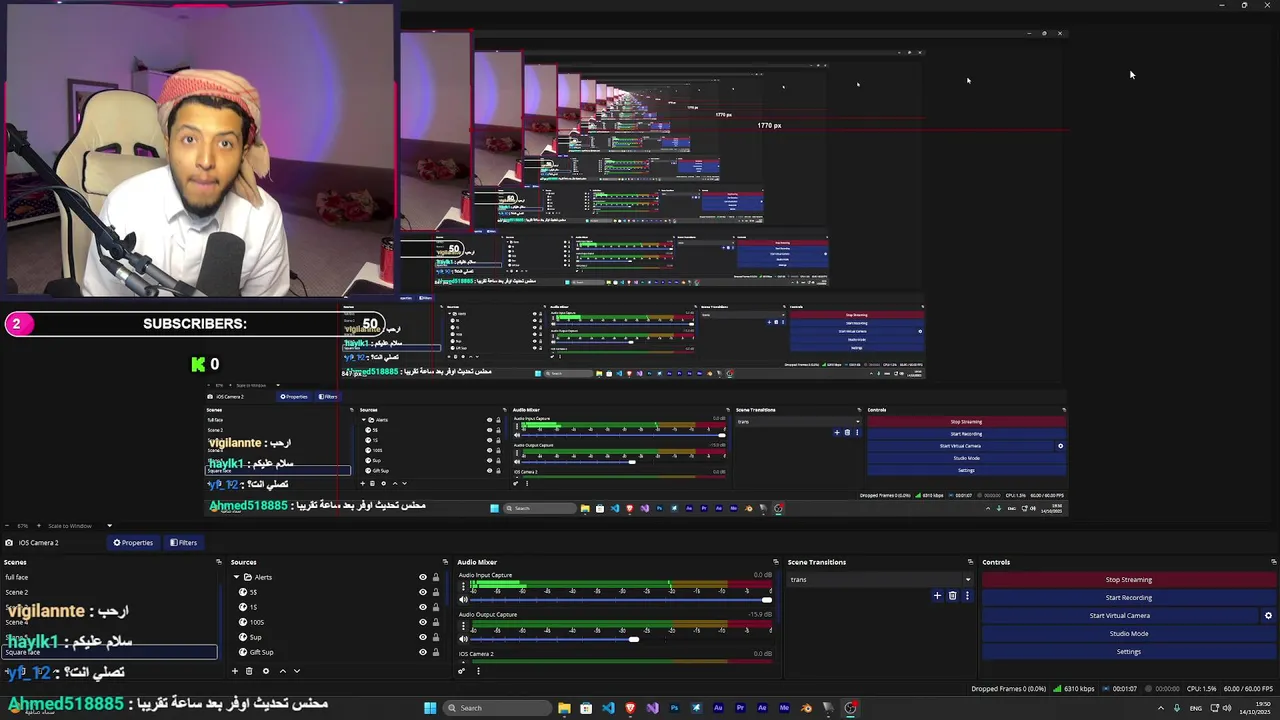The height and width of the screenshot is (720, 1280).
Task: Move selected source up
Action: [x=282, y=671]
